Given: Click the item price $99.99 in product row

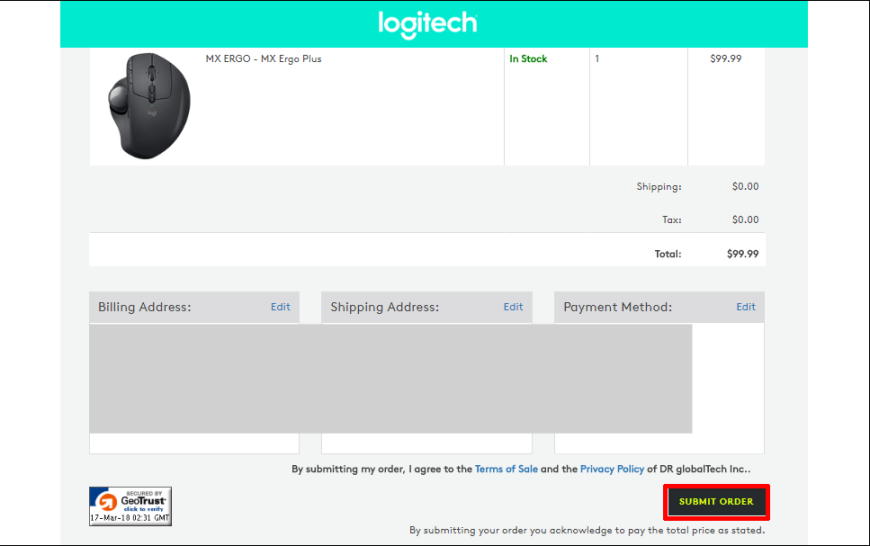Looking at the screenshot, I should [726, 59].
